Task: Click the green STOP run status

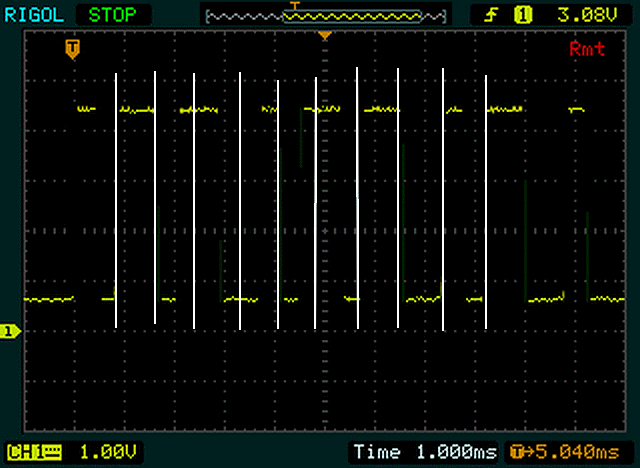Action: point(112,15)
